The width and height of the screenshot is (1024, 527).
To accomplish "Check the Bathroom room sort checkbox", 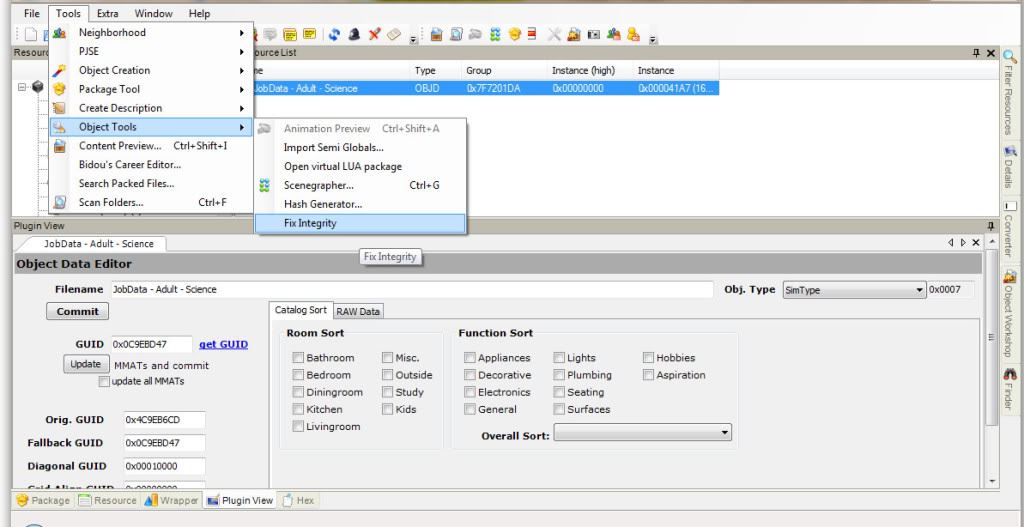I will click(298, 358).
